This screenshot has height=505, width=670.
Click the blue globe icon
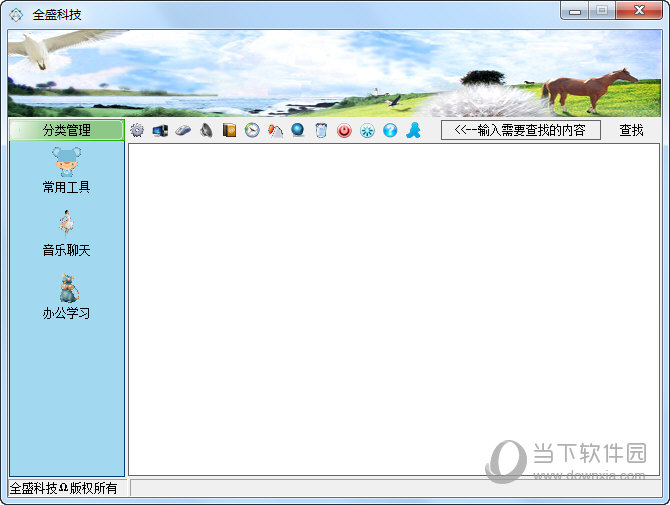(x=298, y=130)
